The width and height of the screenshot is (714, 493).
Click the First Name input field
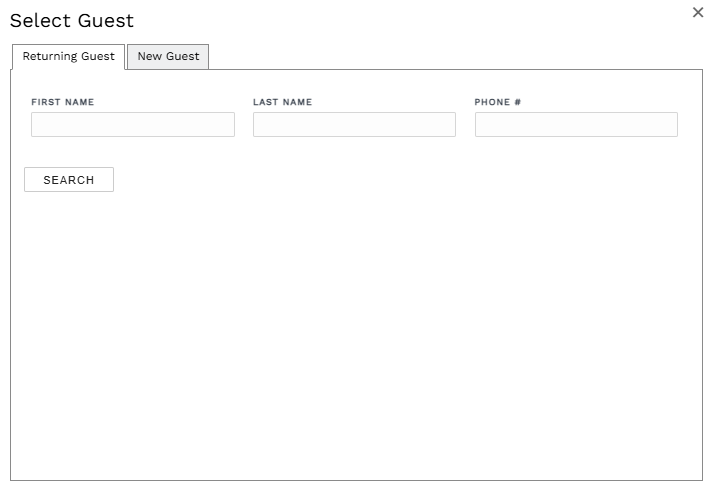click(133, 124)
